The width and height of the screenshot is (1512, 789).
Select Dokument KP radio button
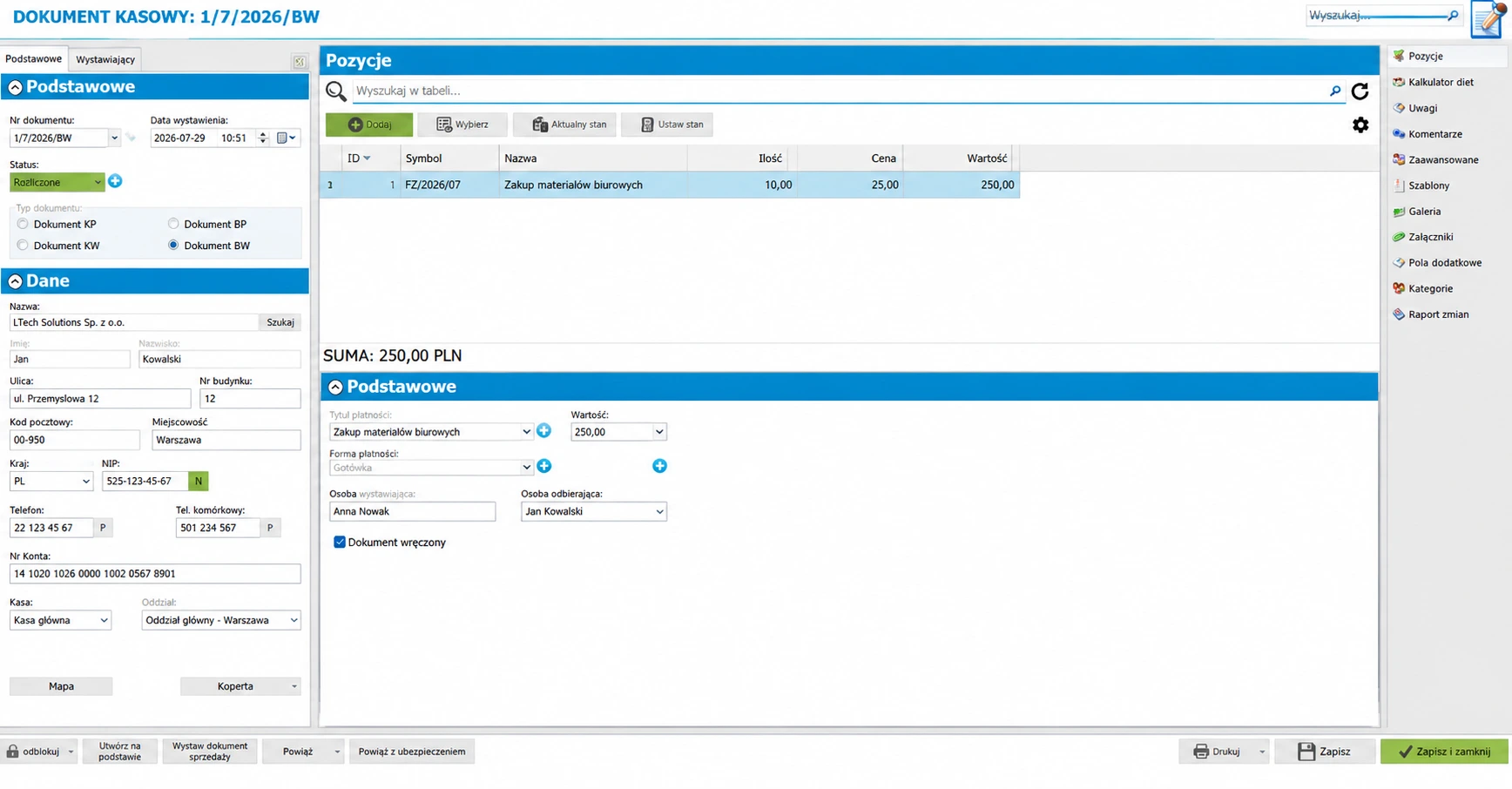click(23, 224)
